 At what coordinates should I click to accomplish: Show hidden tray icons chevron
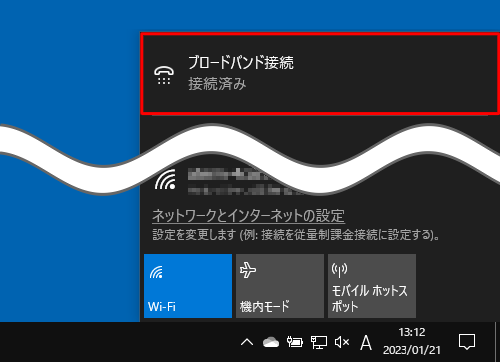[x=247, y=342]
